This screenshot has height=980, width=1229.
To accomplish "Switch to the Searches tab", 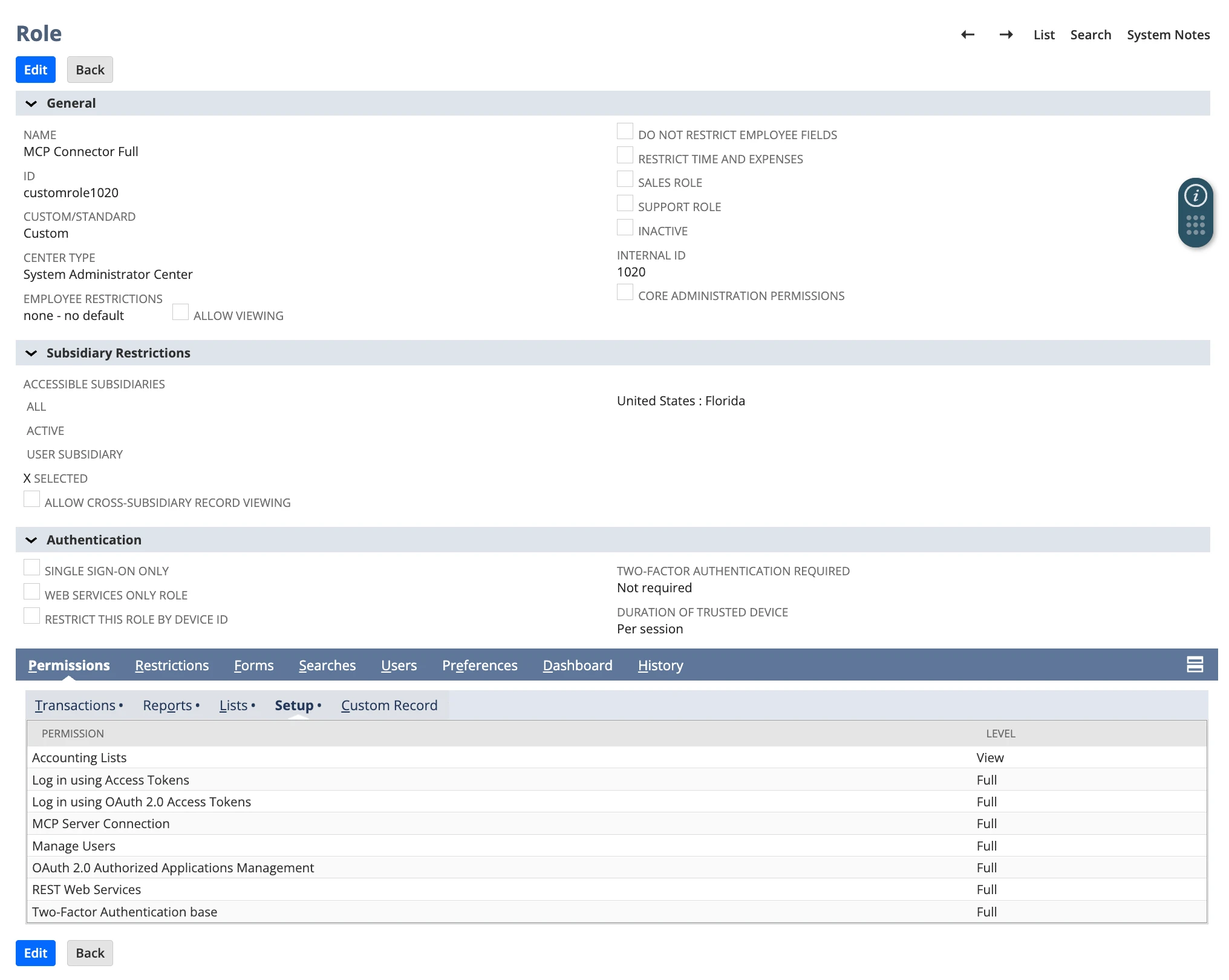I will click(327, 665).
